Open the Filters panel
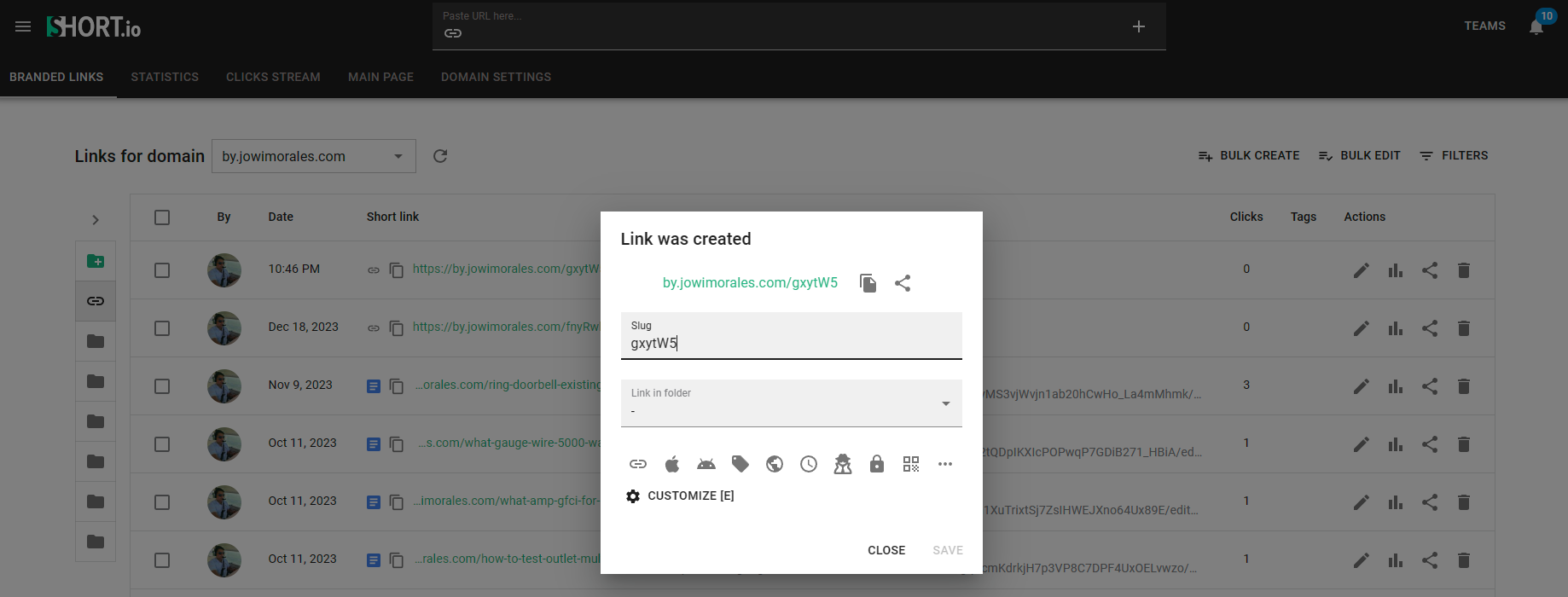 pos(1454,156)
